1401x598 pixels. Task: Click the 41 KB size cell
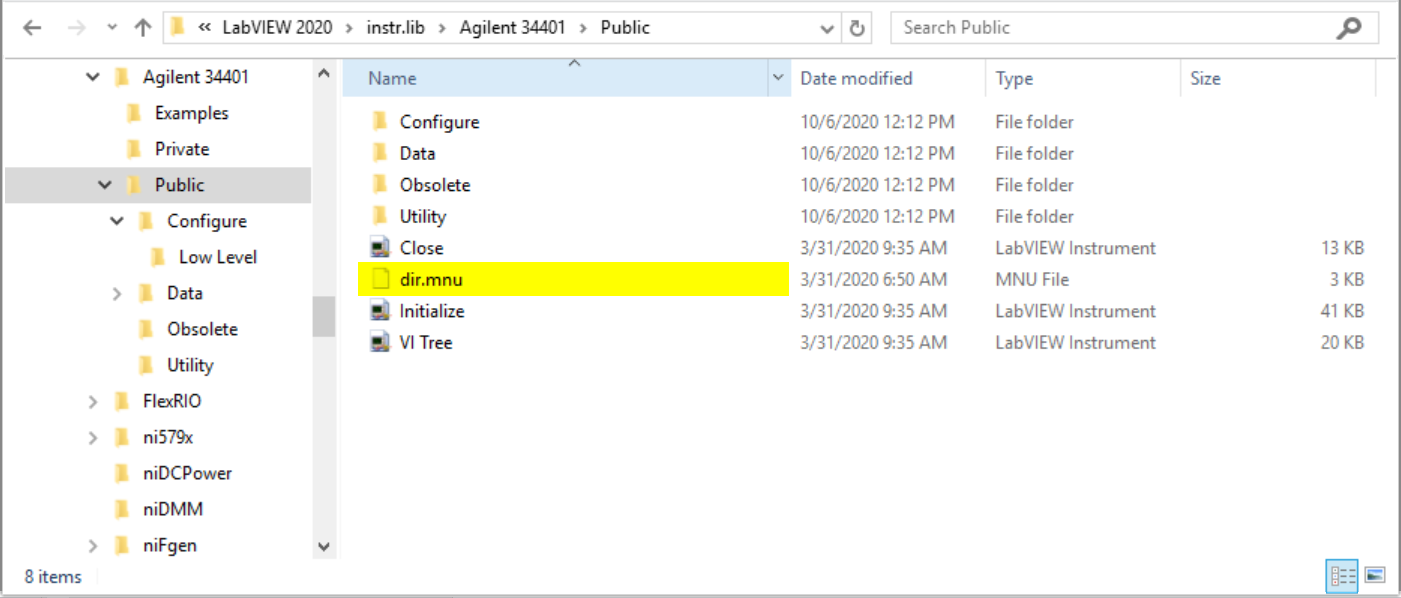(1342, 311)
